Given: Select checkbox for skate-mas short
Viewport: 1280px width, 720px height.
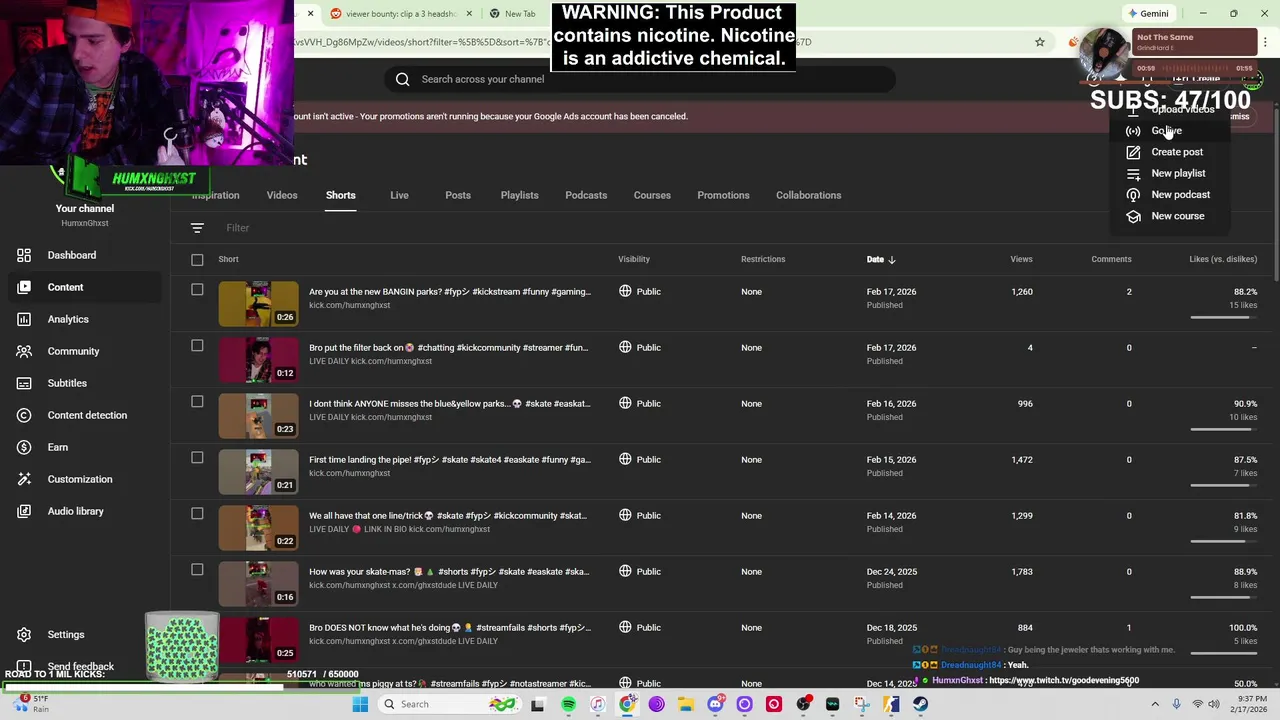Looking at the screenshot, I should click(197, 570).
